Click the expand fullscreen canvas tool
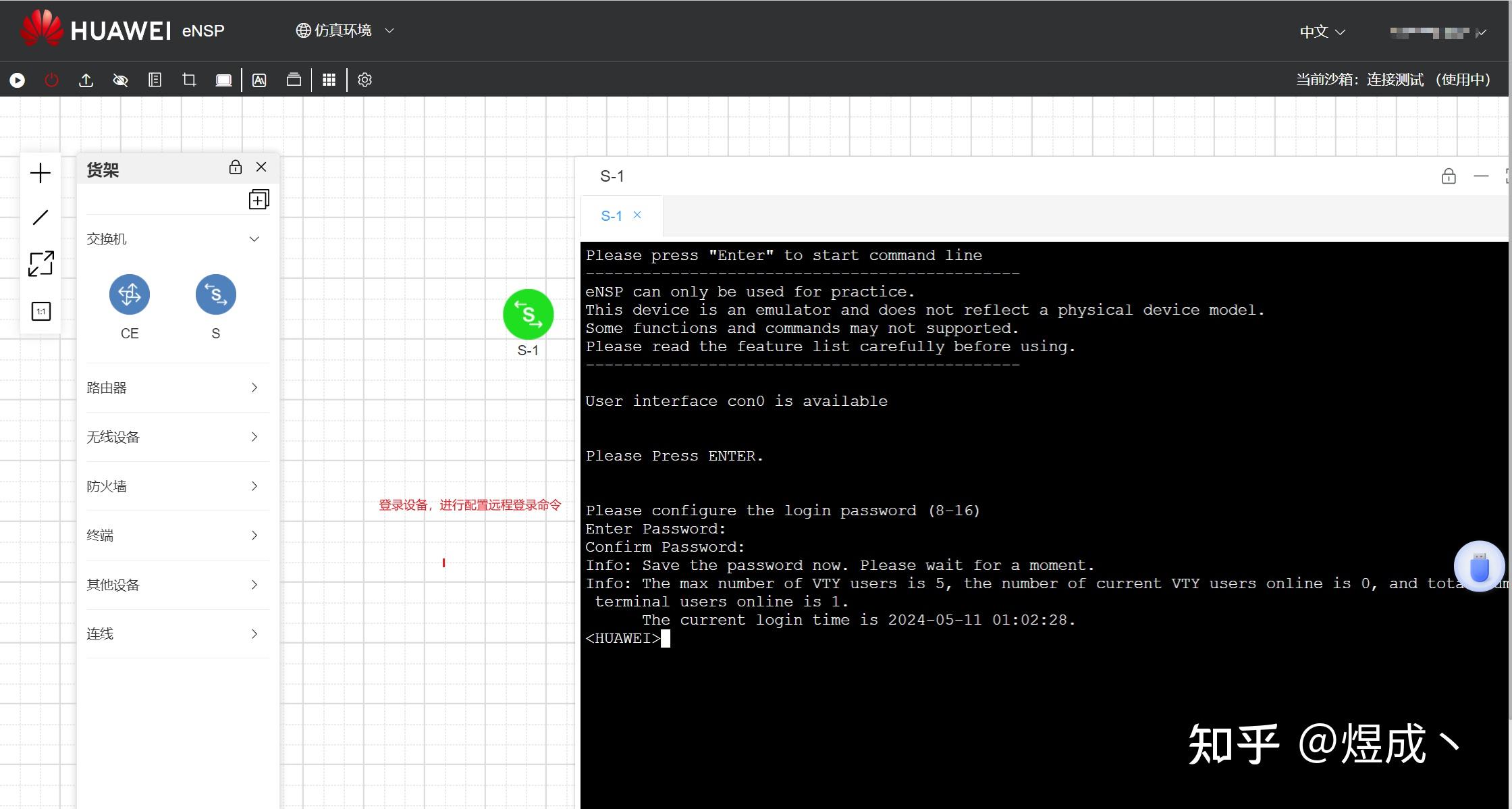The width and height of the screenshot is (1512, 809). (40, 264)
